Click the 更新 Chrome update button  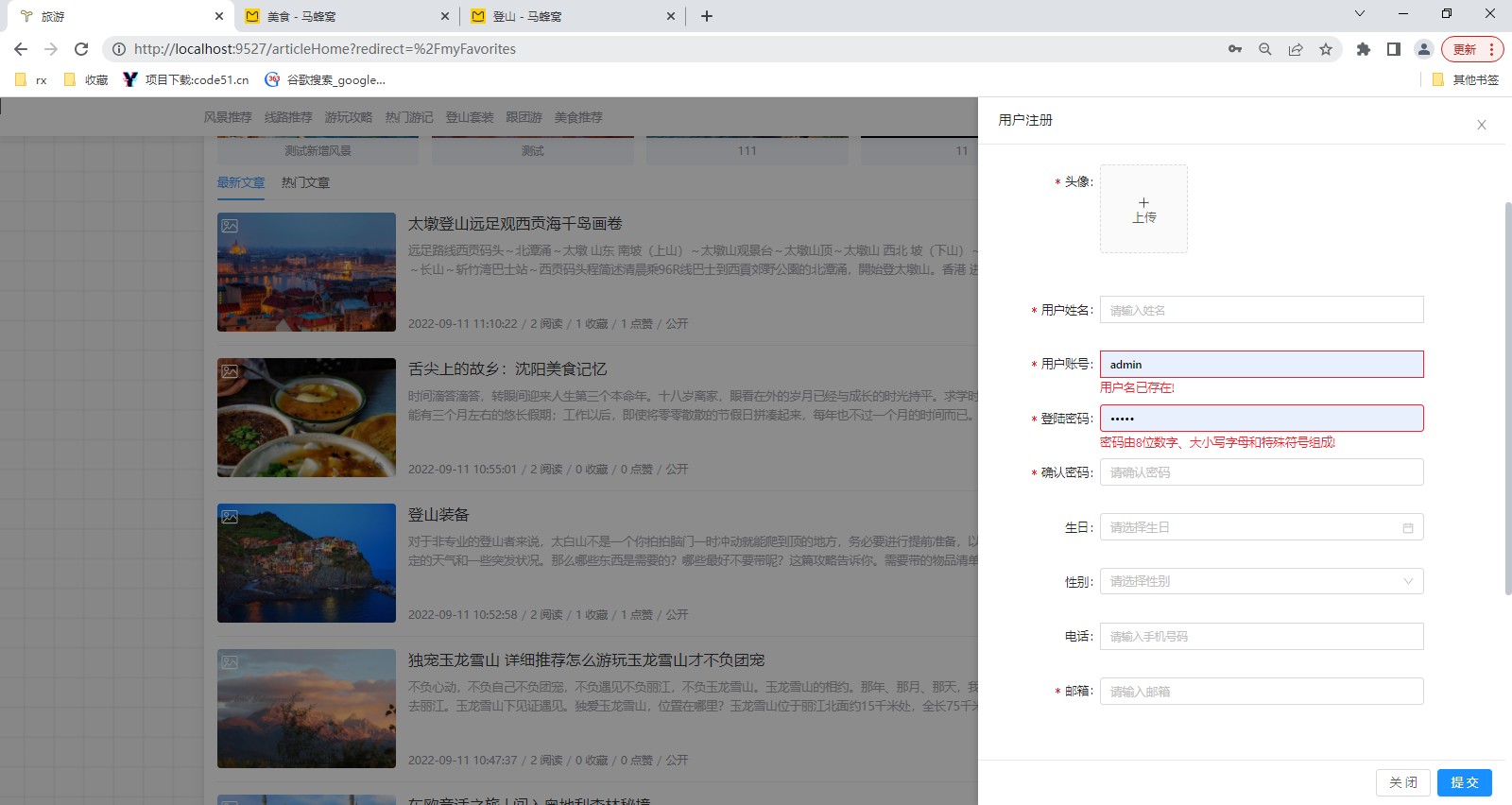coord(1465,49)
